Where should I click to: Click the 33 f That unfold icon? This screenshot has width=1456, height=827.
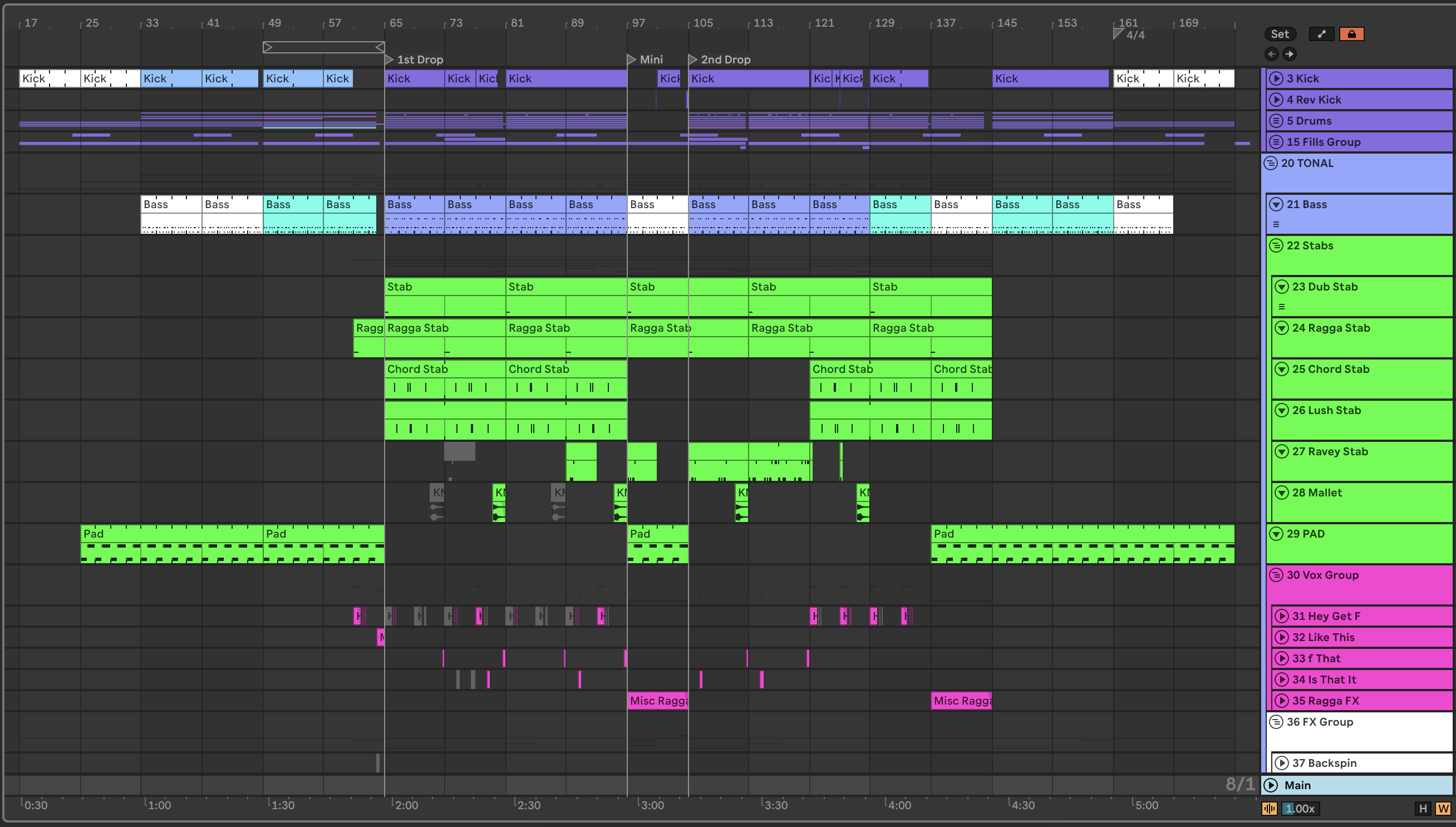(x=1282, y=658)
